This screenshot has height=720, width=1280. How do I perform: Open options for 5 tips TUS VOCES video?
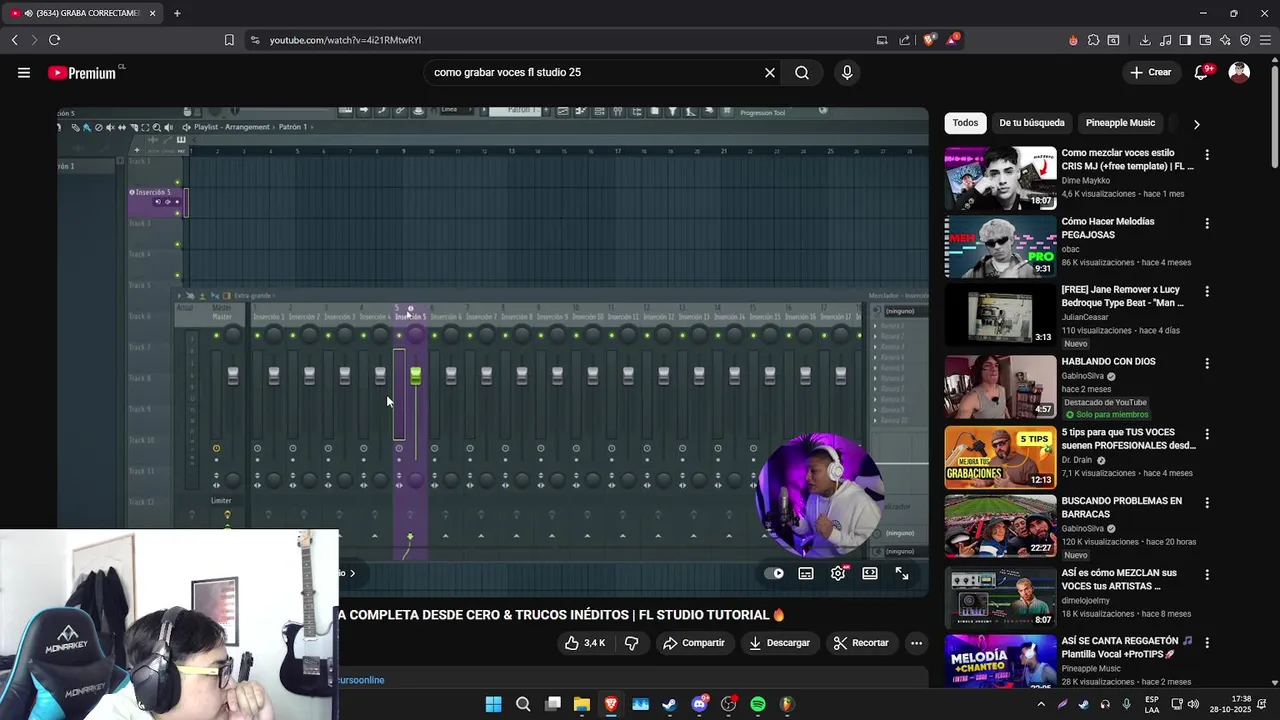1207,435
